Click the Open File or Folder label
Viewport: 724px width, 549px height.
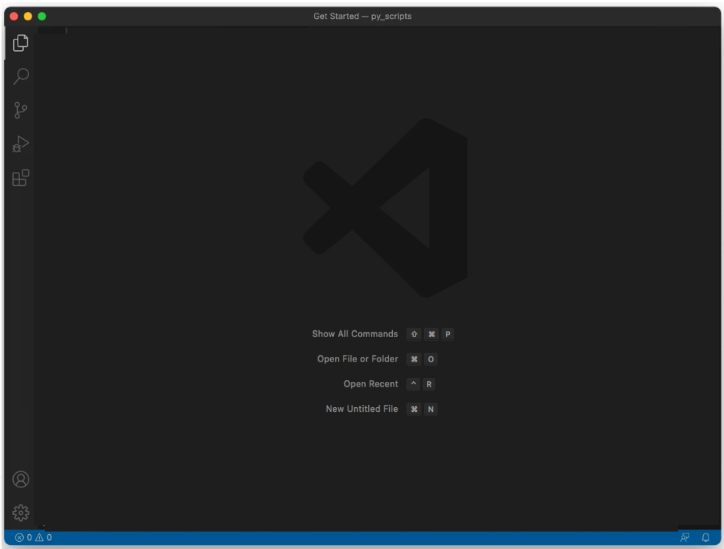click(x=357, y=359)
